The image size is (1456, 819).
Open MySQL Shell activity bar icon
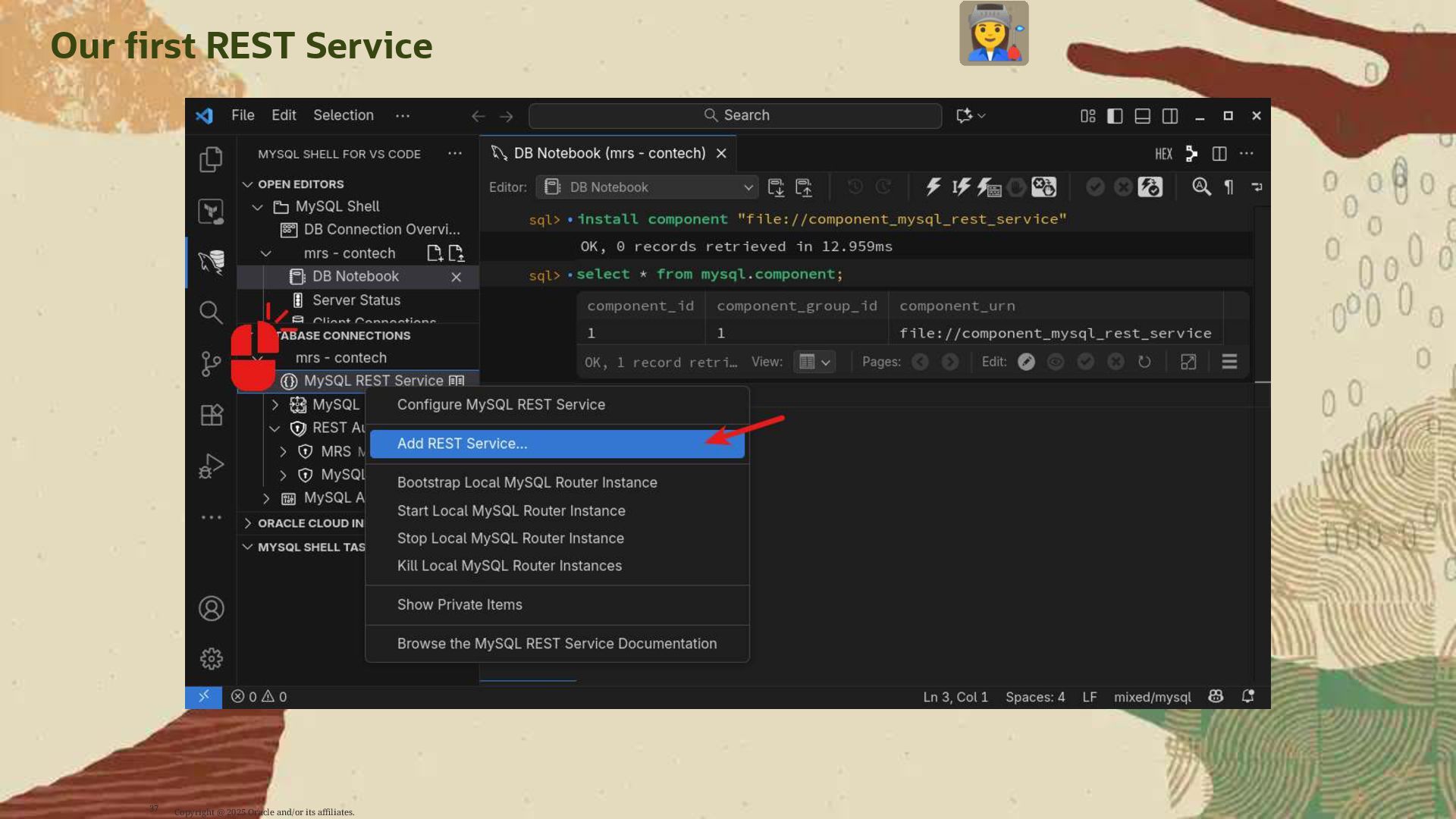(211, 262)
